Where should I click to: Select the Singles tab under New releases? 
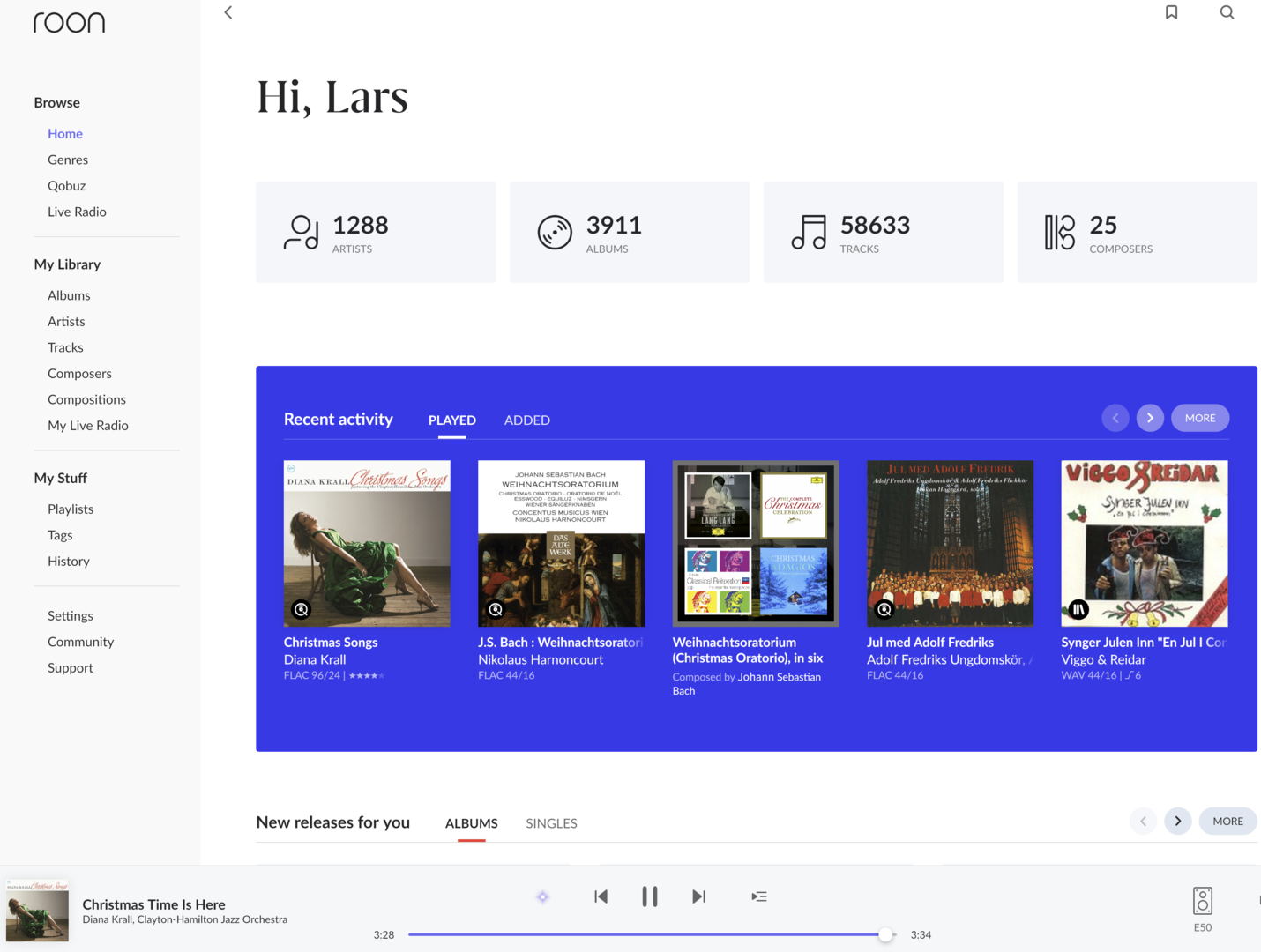click(x=552, y=823)
